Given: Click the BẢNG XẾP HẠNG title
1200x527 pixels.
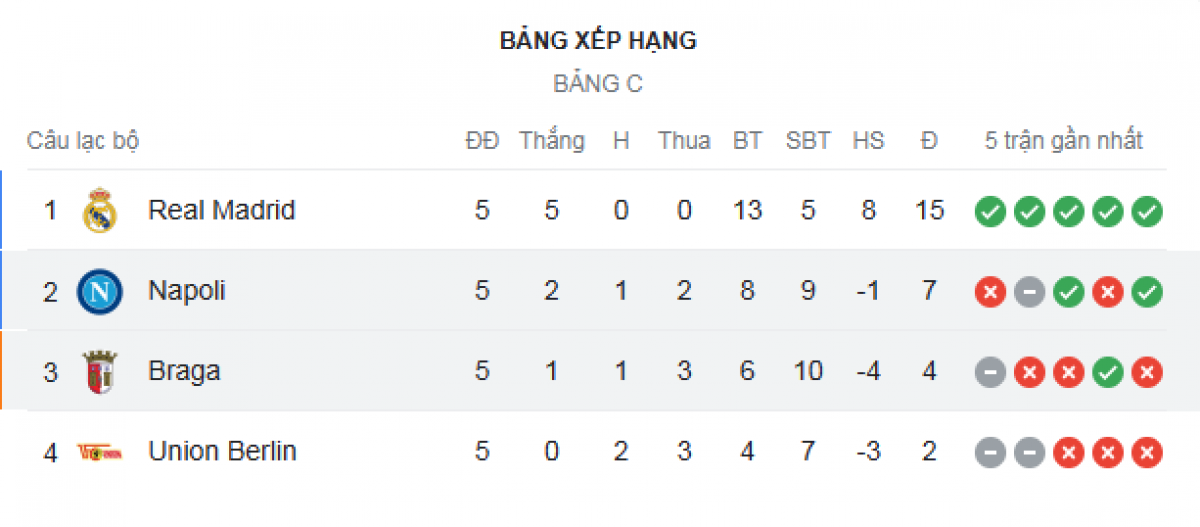Looking at the screenshot, I should point(598,41).
